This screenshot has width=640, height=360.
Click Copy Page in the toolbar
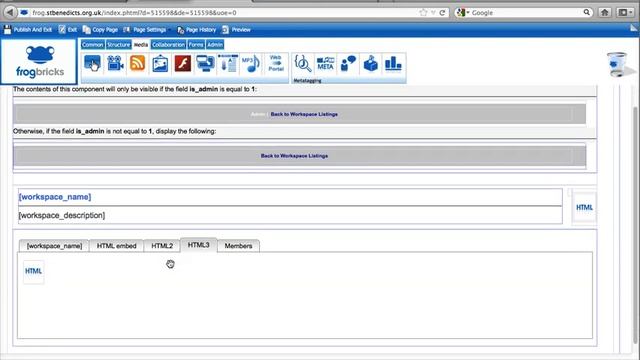point(100,30)
